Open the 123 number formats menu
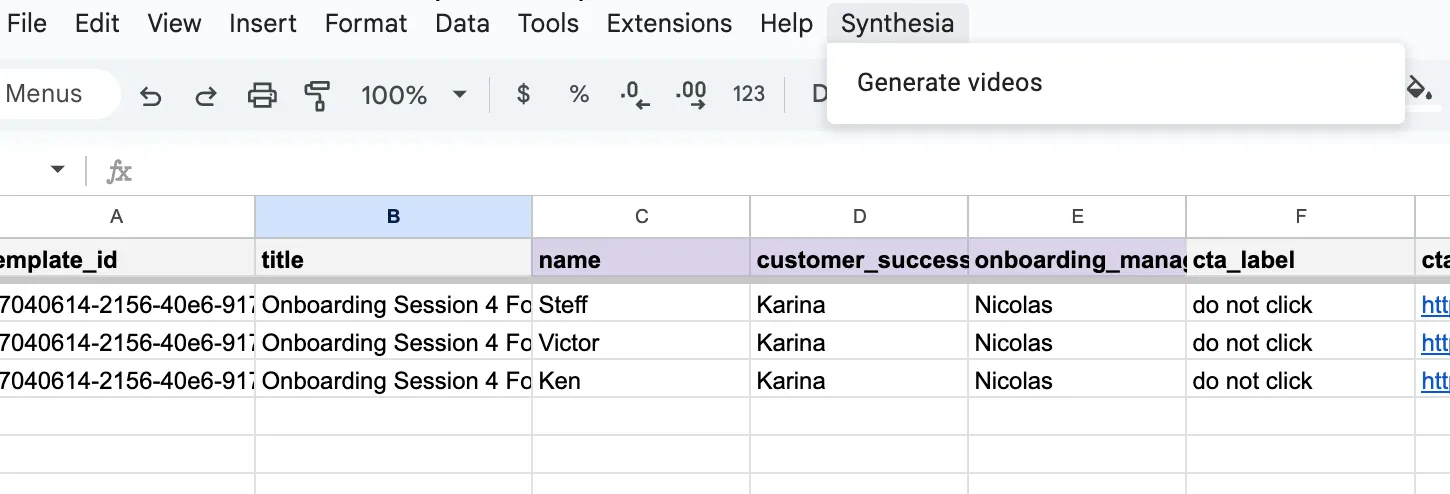 [x=748, y=94]
